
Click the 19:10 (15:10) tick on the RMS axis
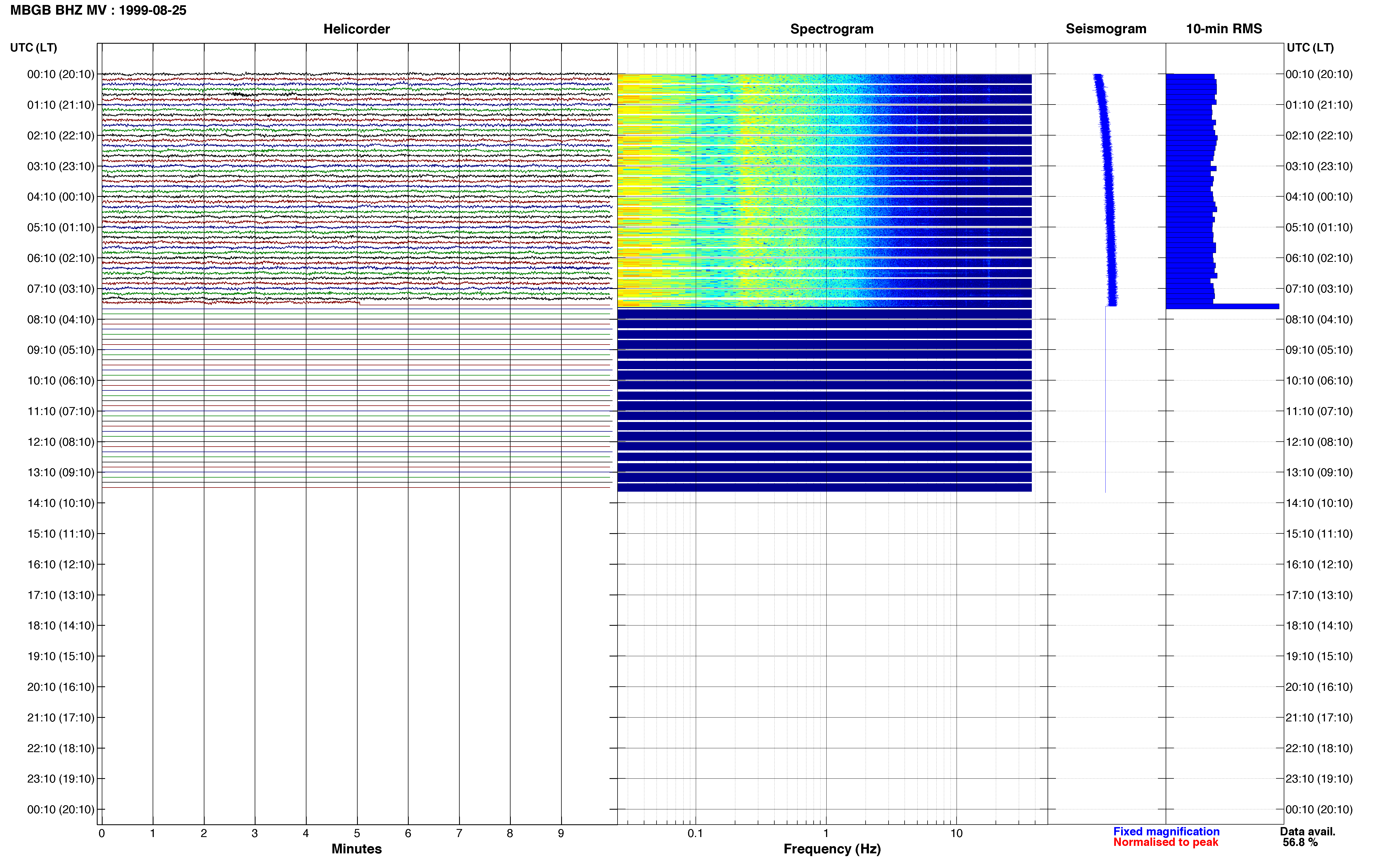point(1319,656)
